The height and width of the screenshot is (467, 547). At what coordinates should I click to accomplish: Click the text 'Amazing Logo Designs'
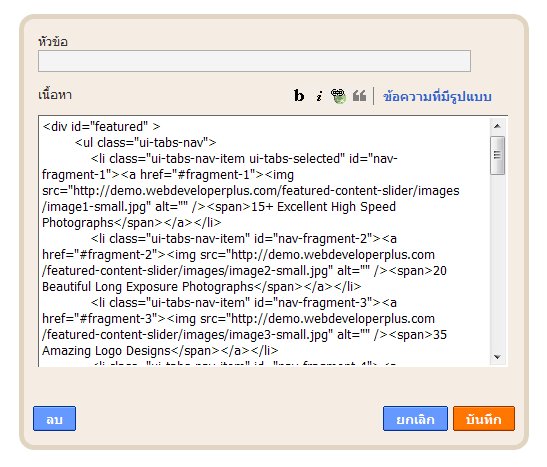pos(106,351)
